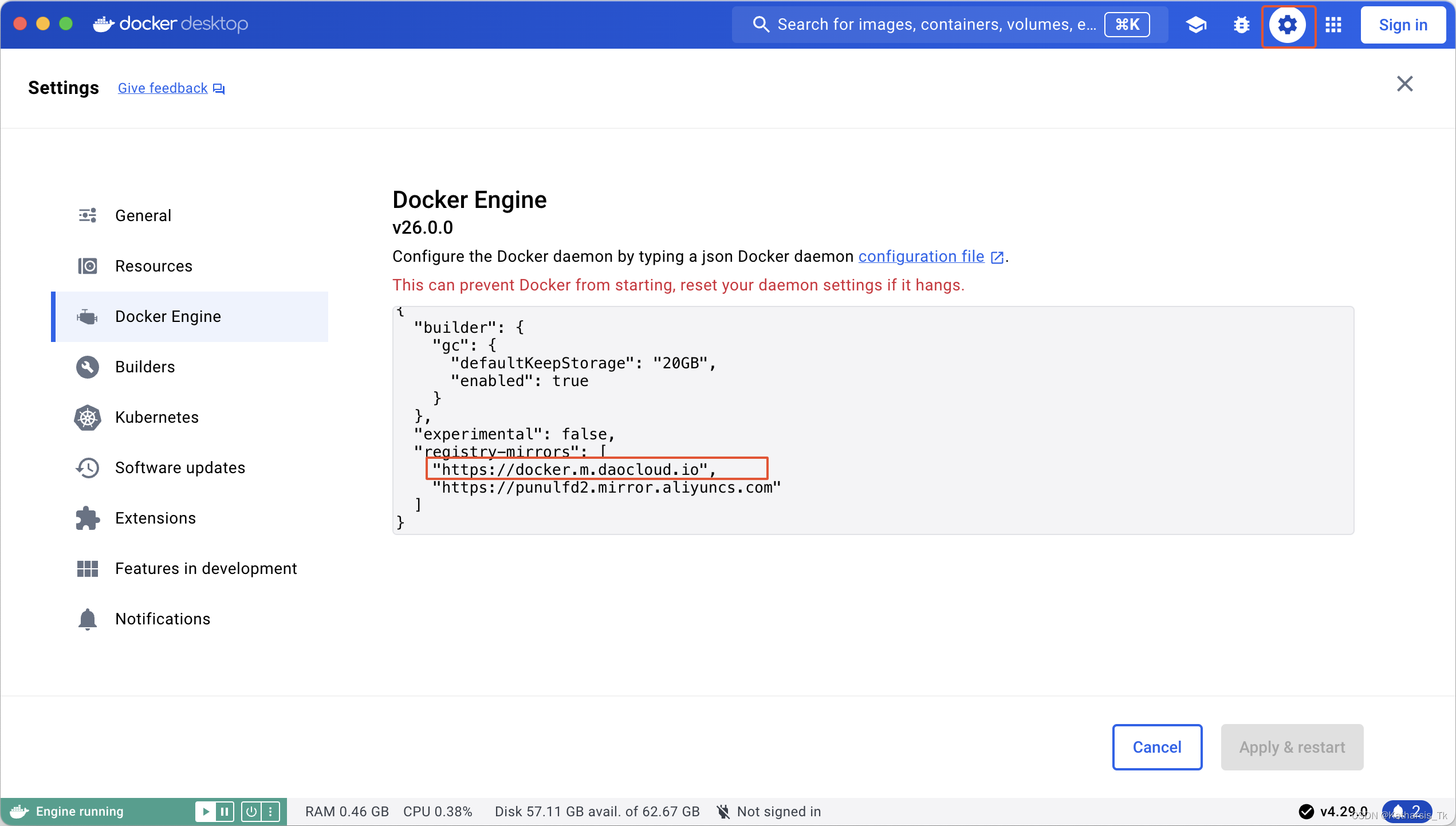Click the bug Troubleshoot icon

(1241, 25)
